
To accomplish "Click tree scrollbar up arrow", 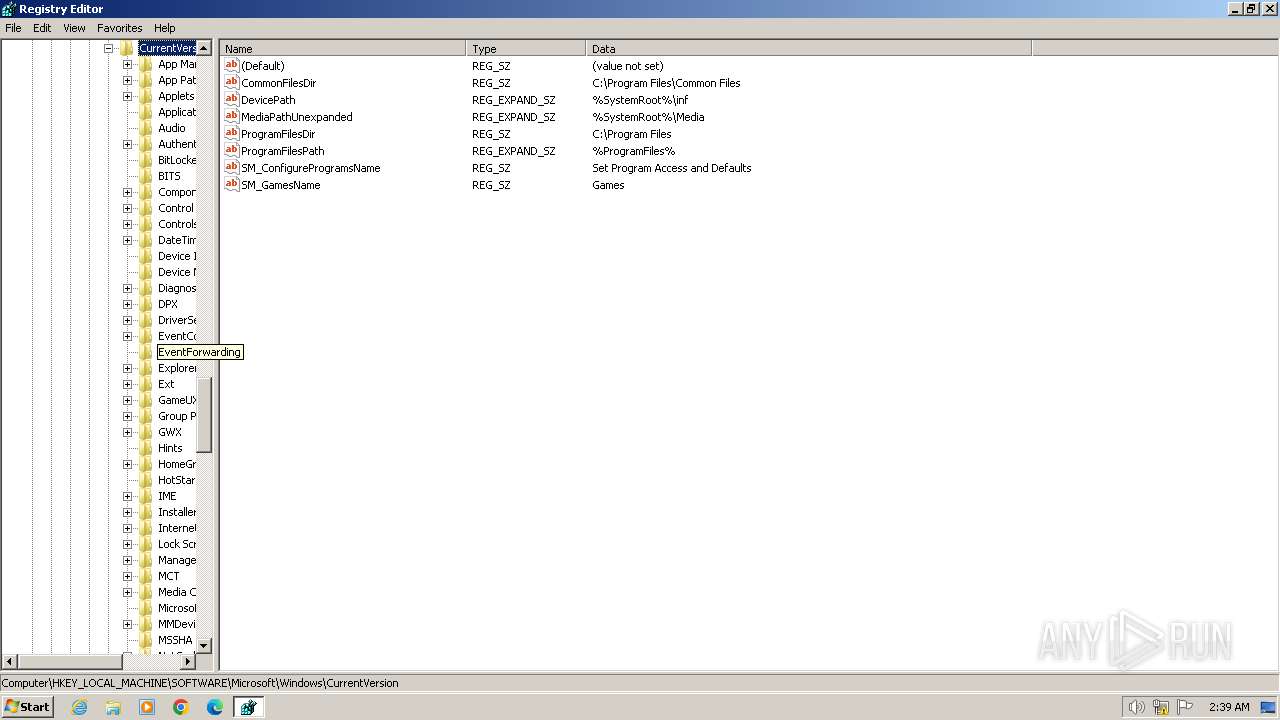I will tap(204, 48).
